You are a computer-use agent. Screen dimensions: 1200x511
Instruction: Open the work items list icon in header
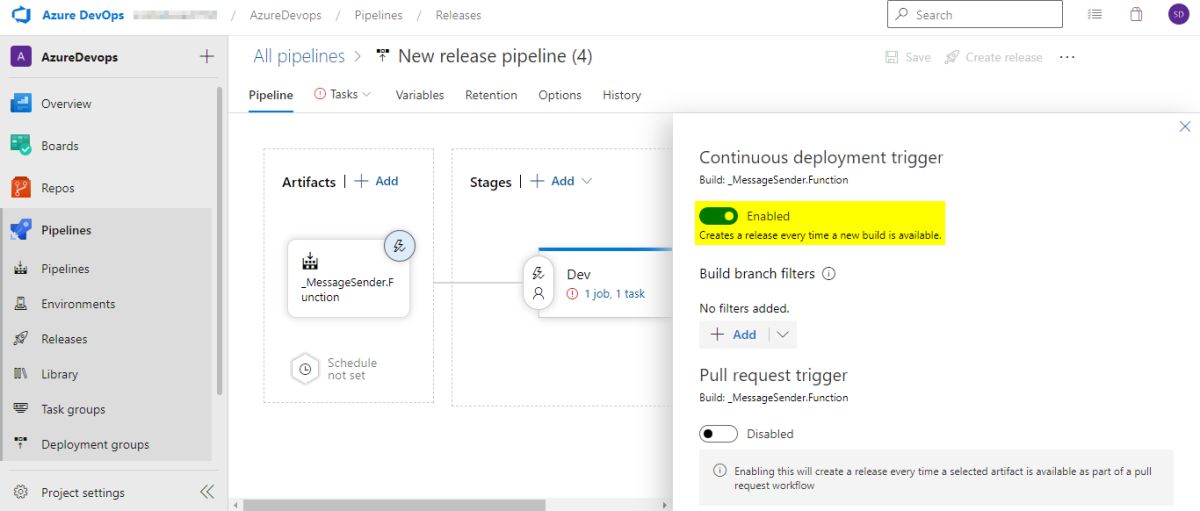coord(1095,15)
